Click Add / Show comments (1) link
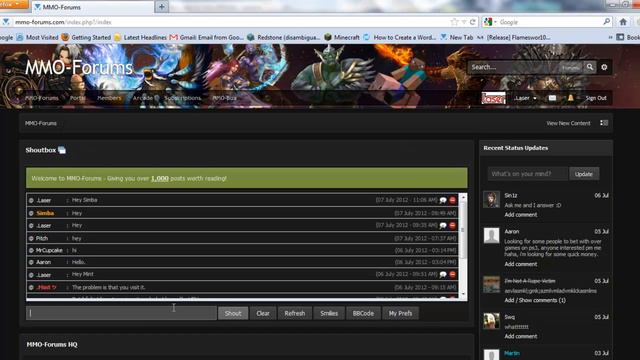Screen dimensions: 640x360 click(x=535, y=300)
